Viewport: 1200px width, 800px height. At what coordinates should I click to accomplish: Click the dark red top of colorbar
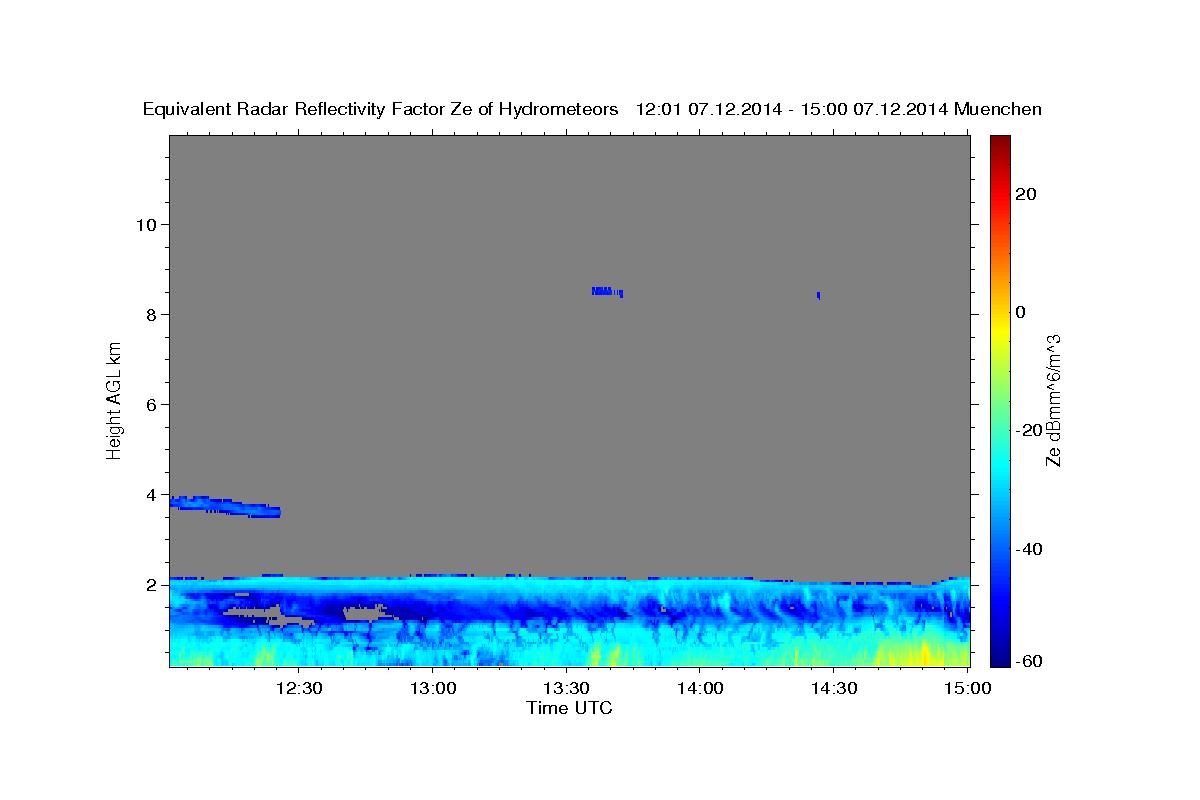click(1000, 142)
